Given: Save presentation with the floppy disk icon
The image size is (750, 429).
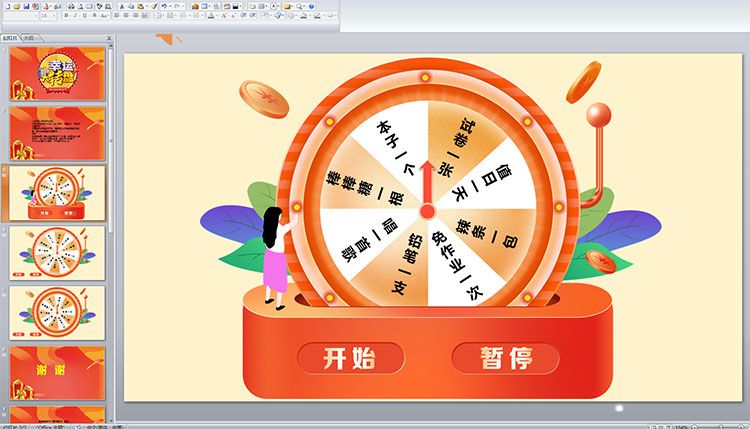Looking at the screenshot, I should pos(26,6).
